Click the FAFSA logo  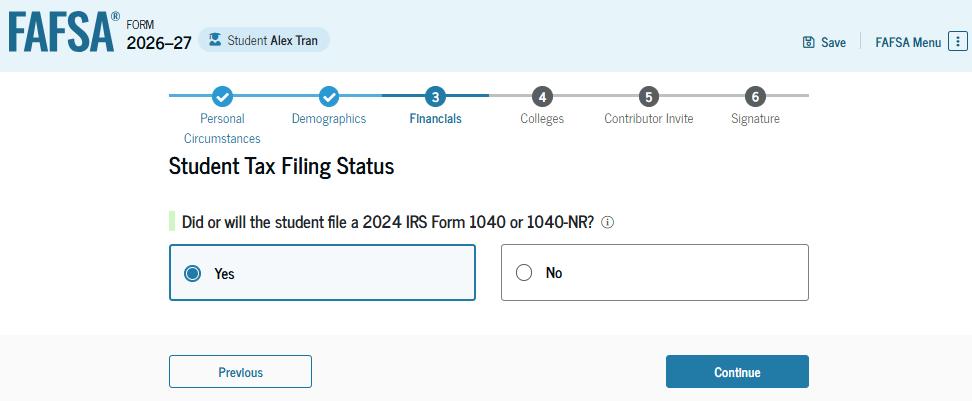click(x=63, y=33)
